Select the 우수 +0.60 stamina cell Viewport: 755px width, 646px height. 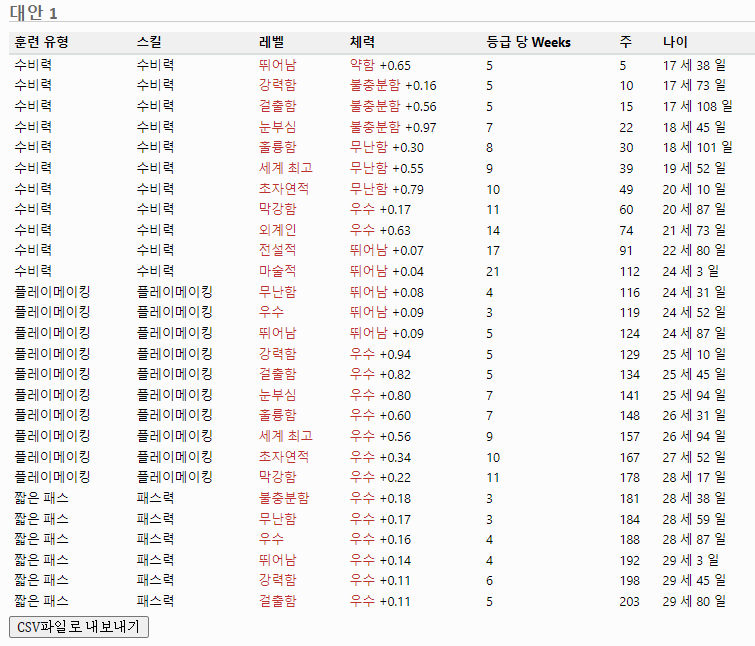[x=380, y=415]
